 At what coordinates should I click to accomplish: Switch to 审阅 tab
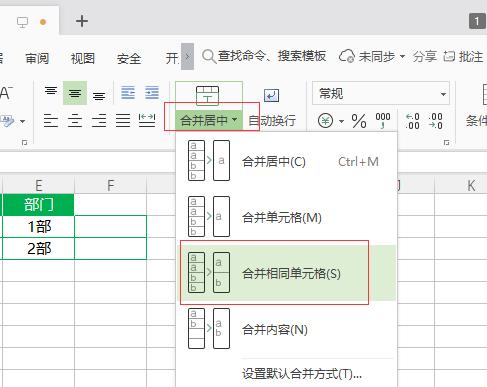point(37,58)
